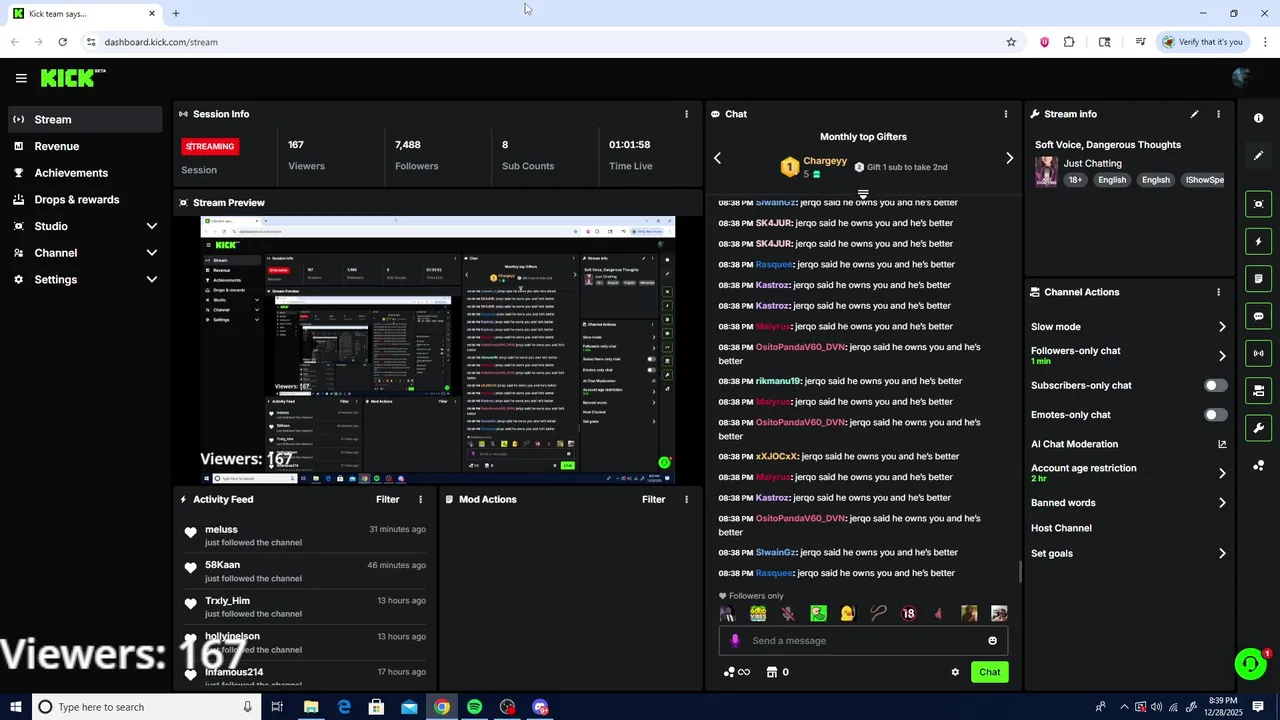Click the Just Chatting category thumbnail
Screen dimensions: 1280x720
(x=1046, y=171)
